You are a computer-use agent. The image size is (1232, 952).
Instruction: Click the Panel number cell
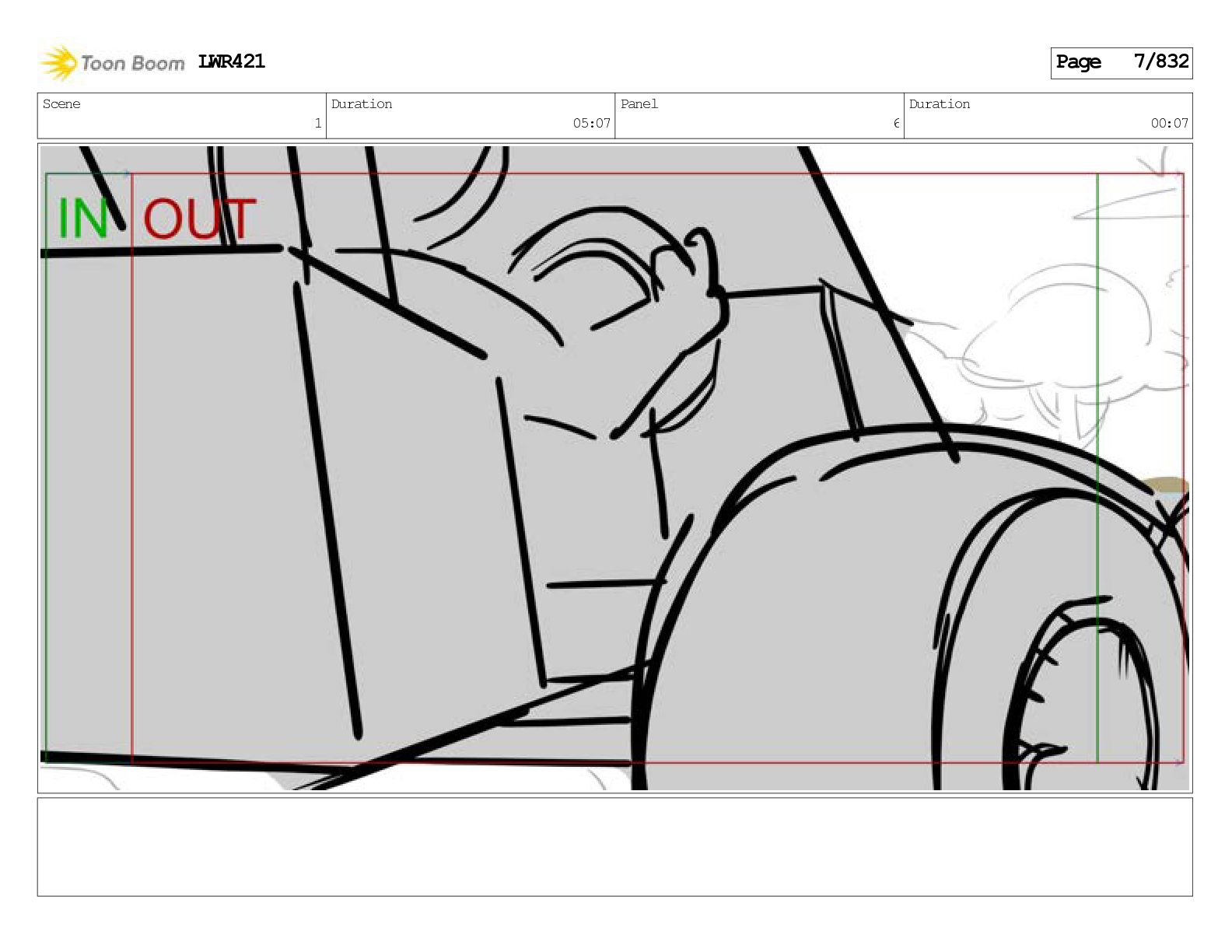[759, 116]
